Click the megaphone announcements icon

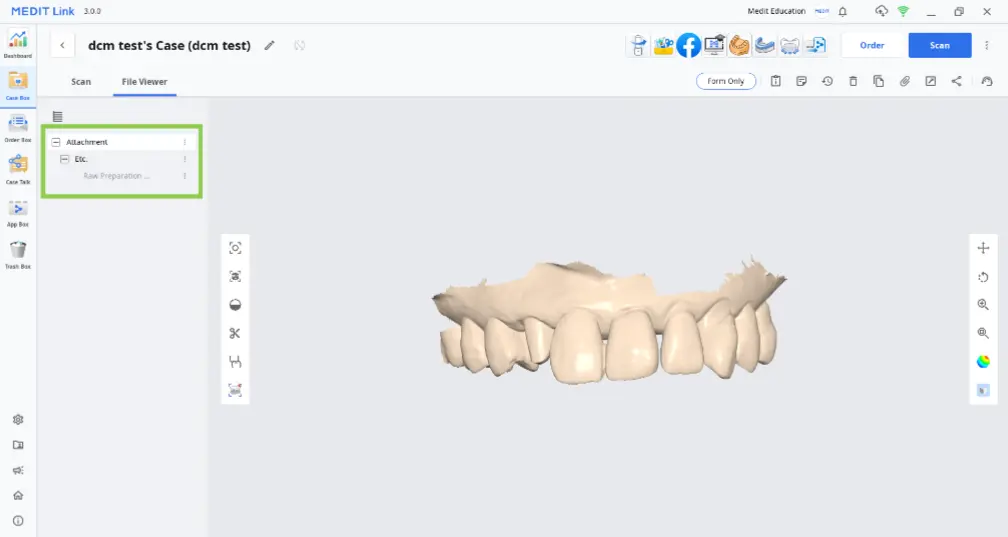coord(18,470)
